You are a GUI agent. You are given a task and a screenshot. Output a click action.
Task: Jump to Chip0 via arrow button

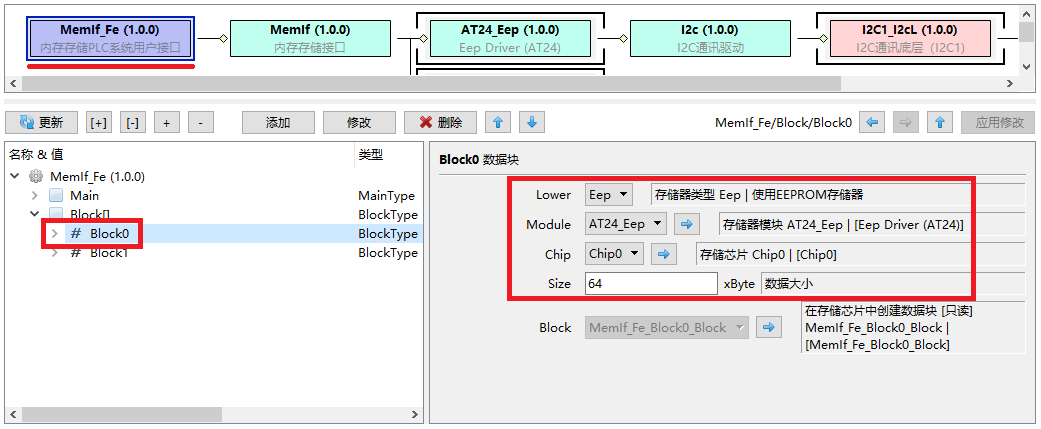(664, 254)
